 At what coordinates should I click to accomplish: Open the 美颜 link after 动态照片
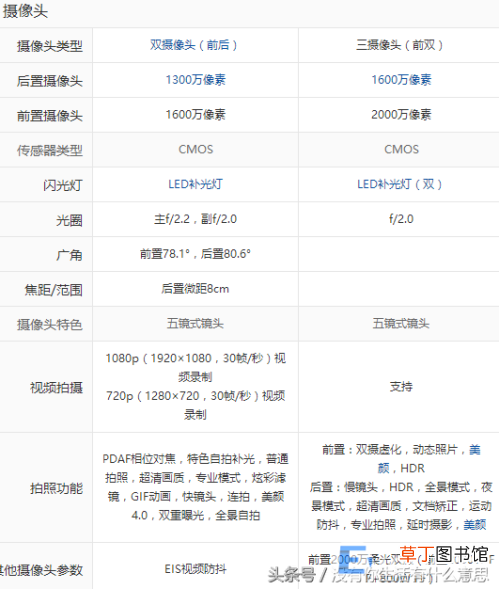pyautogui.click(x=429, y=459)
